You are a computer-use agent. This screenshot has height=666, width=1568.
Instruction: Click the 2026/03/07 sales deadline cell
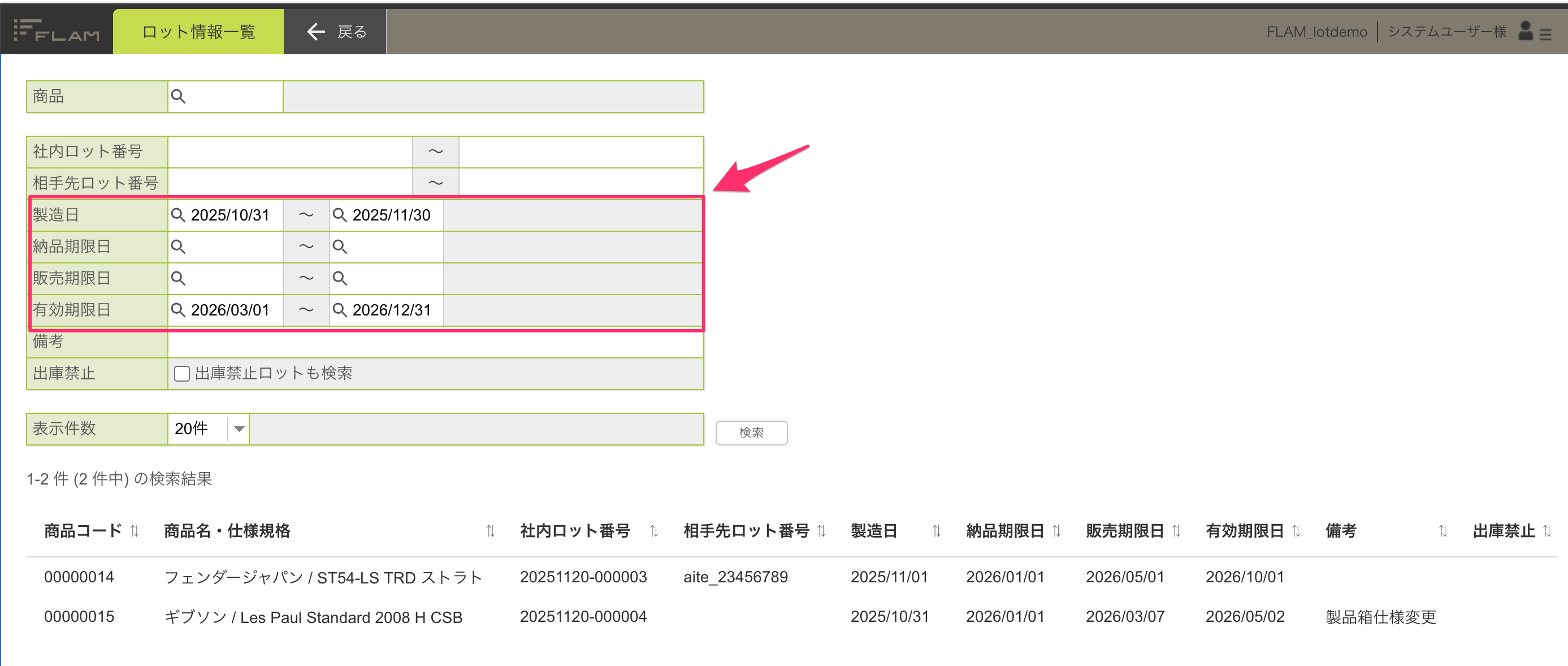click(1125, 617)
